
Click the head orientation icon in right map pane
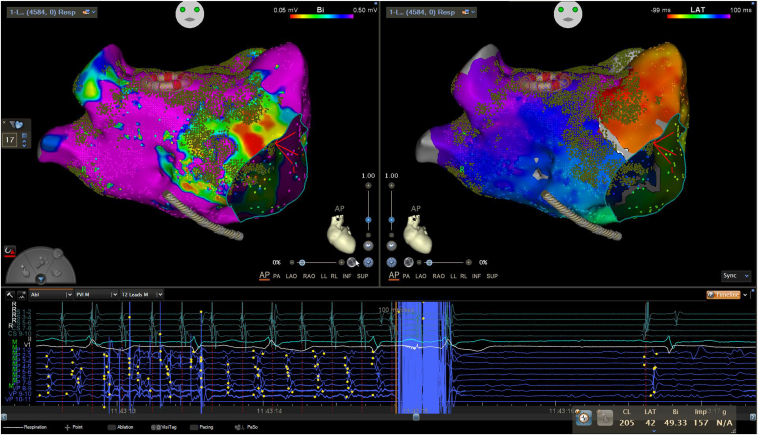pos(569,14)
